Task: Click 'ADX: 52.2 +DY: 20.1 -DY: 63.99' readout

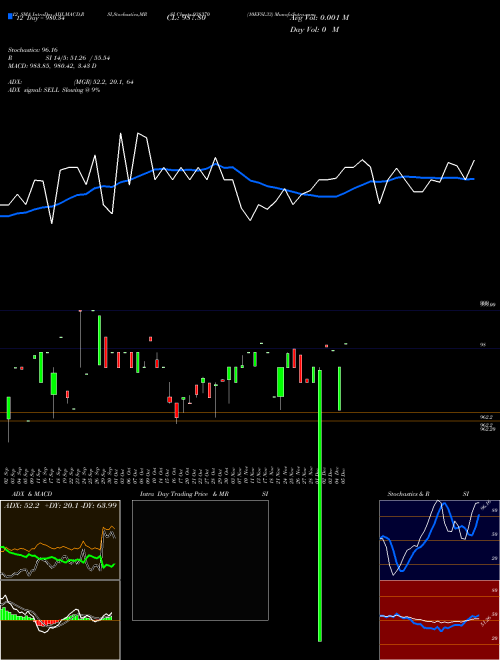Action: 60,505
